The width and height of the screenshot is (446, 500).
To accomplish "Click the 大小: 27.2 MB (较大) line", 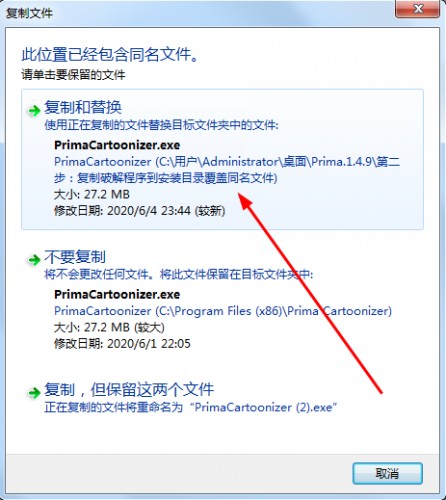I will pos(109,327).
